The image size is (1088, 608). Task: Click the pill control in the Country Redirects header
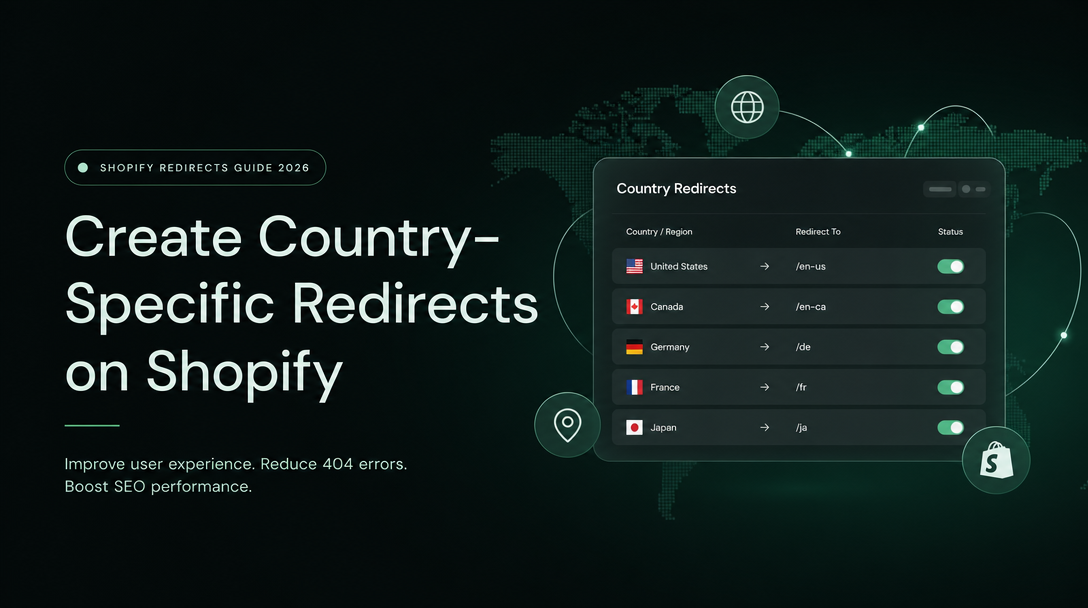(x=940, y=189)
